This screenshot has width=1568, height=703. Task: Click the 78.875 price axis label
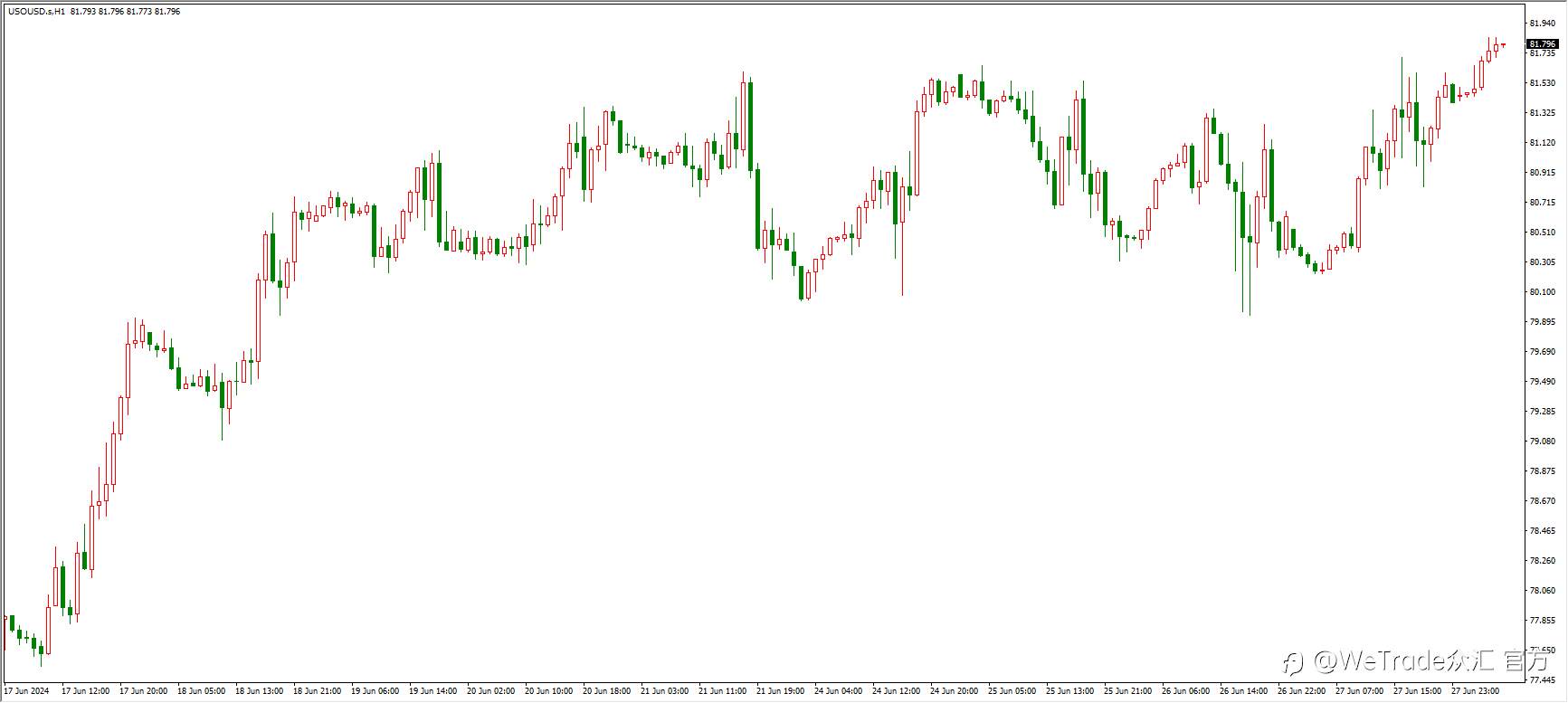tap(1542, 471)
